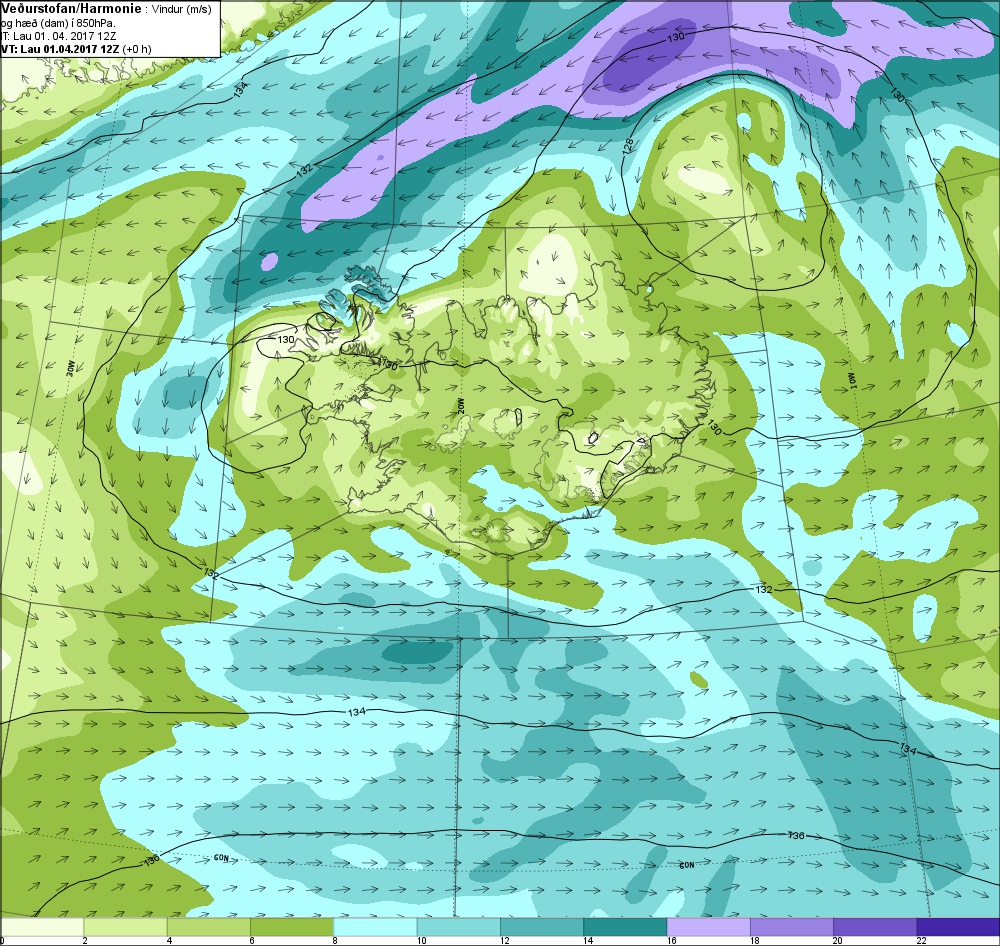Click the legend tick label 18
Image resolution: width=1000 pixels, height=946 pixels.
pos(754,940)
